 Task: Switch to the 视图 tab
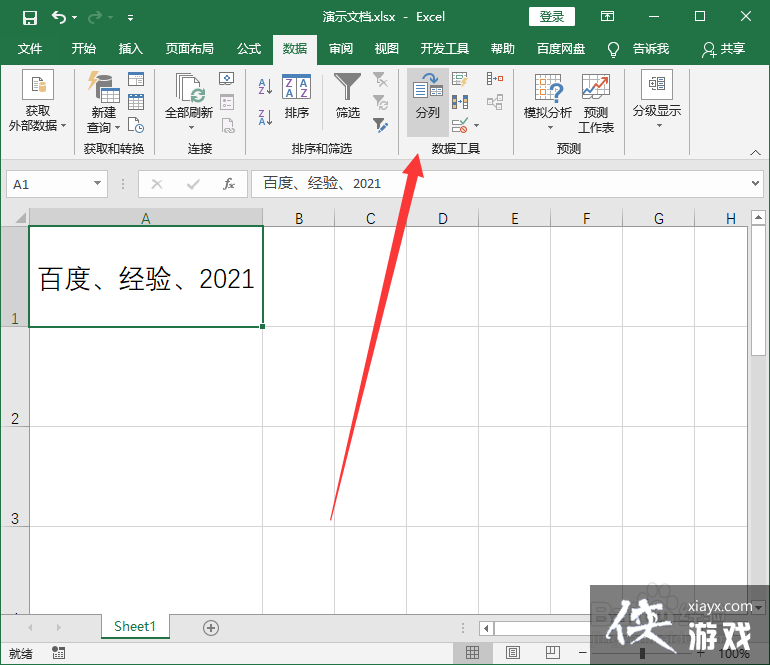pyautogui.click(x=386, y=49)
